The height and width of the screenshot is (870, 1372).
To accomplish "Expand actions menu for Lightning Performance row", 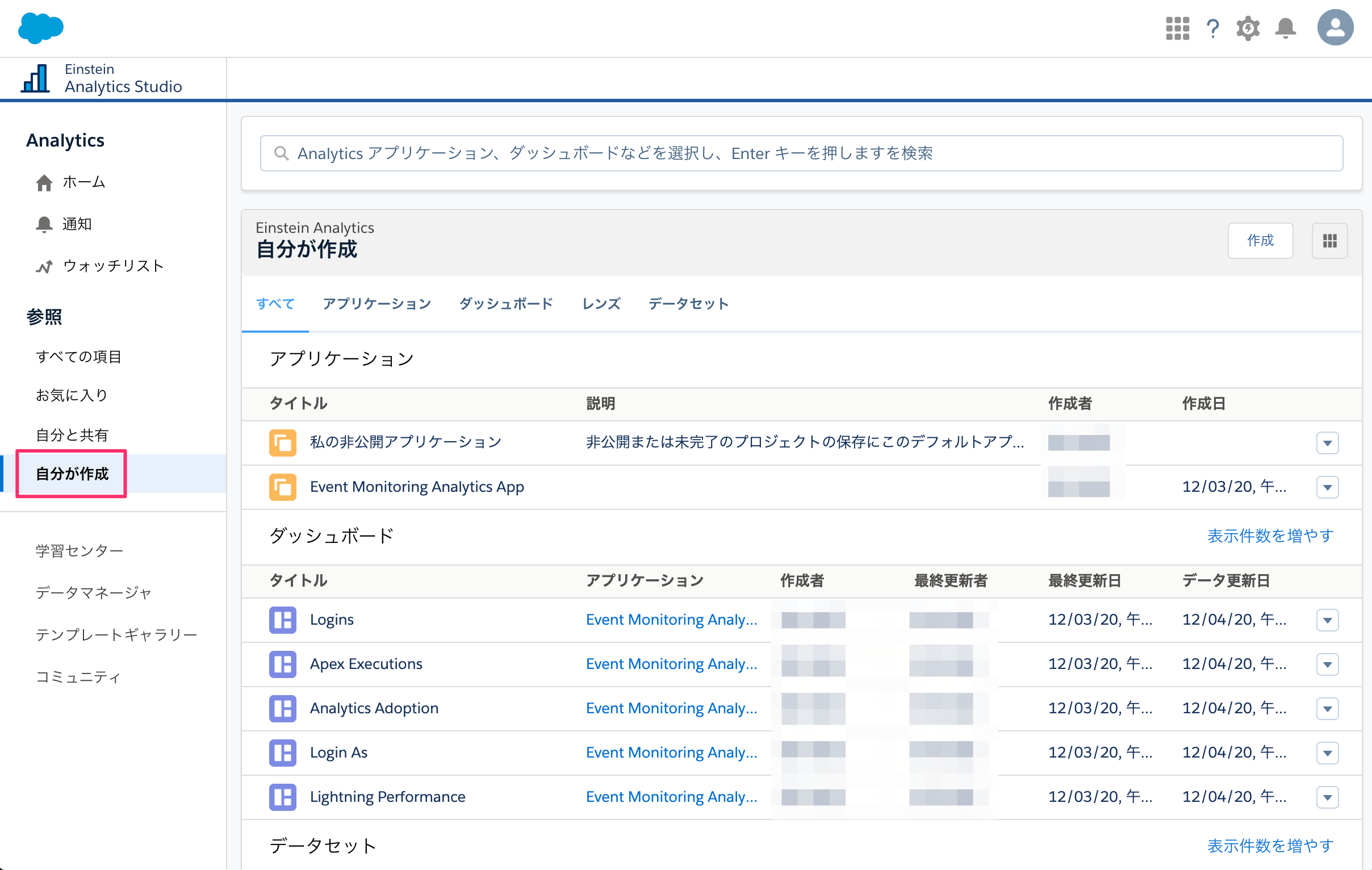I will 1327,798.
